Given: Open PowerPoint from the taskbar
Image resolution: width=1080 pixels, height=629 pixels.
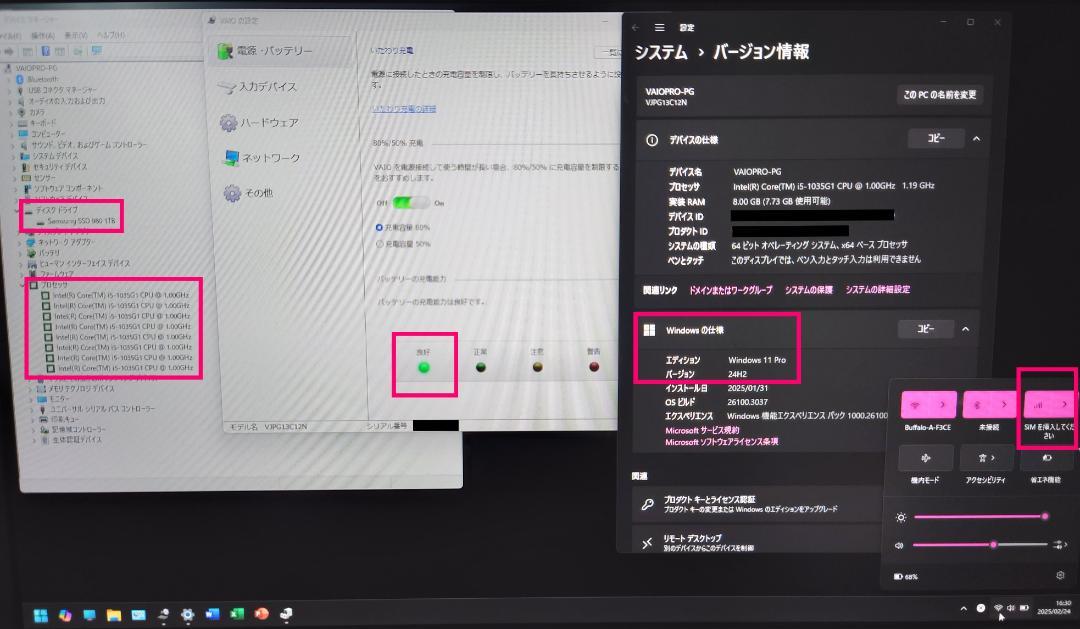Looking at the screenshot, I should coord(262,614).
